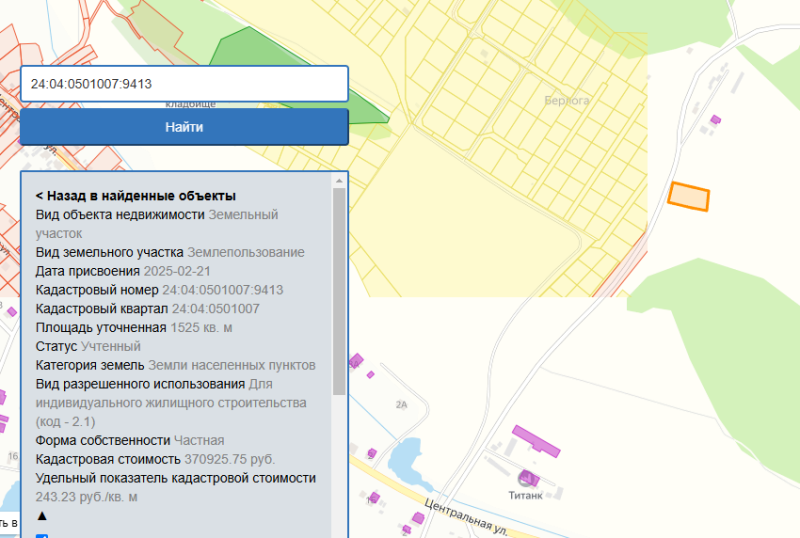Screen dimensions: 800x538
Task: Click the Найти search button
Action: [184, 127]
